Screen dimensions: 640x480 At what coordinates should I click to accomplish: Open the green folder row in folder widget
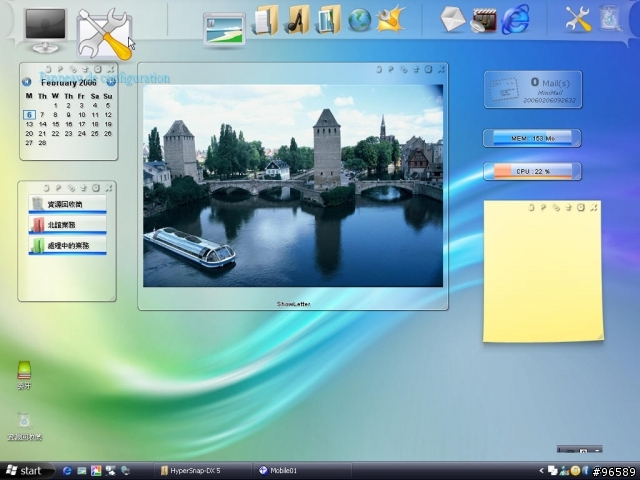[x=68, y=246]
